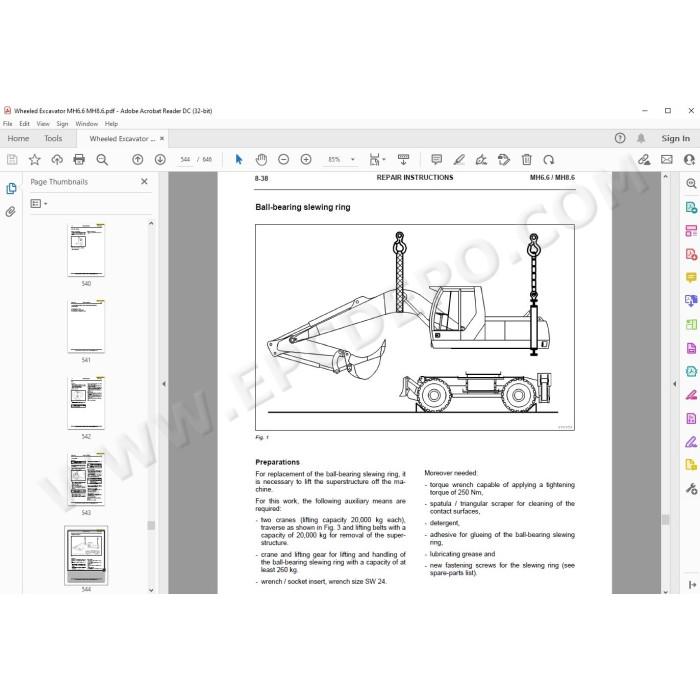Click thumbnails panel scroll up arrow
Screen dimensions: 700x700
click(151, 223)
